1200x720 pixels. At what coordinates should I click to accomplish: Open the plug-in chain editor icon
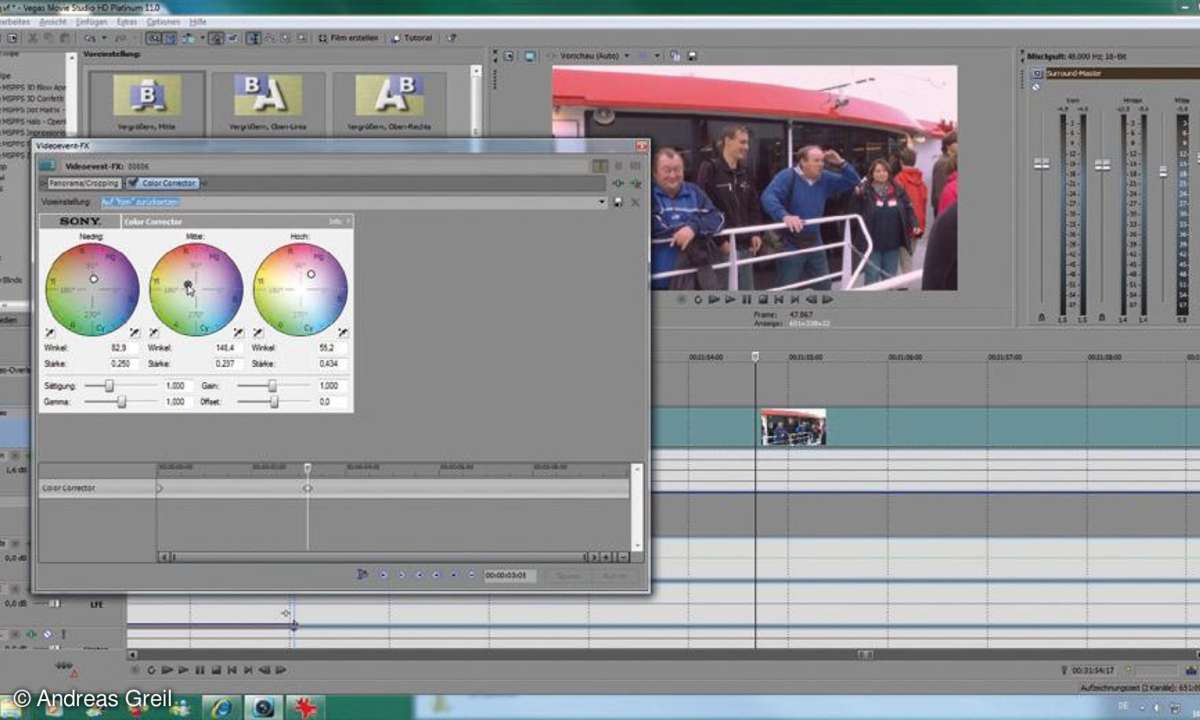618,183
